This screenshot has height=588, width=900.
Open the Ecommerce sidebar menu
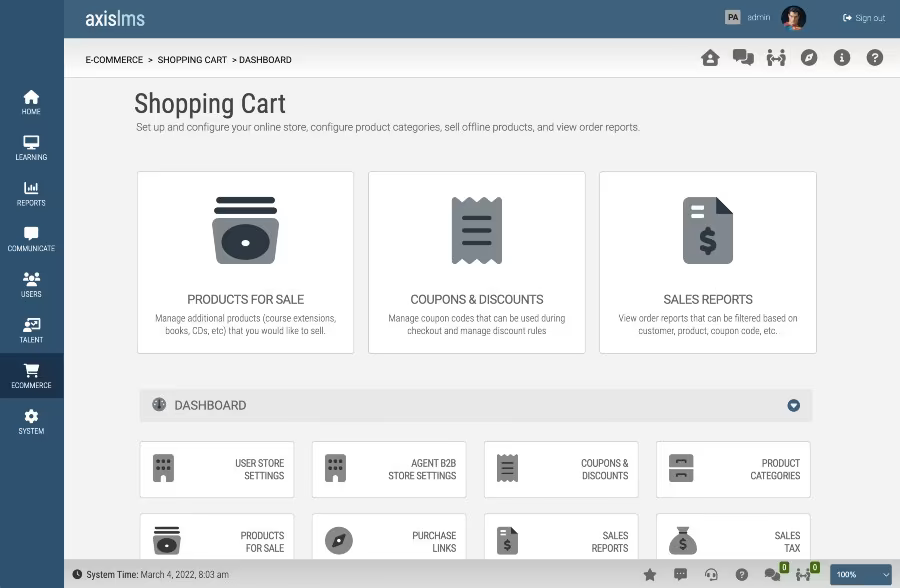click(x=32, y=376)
